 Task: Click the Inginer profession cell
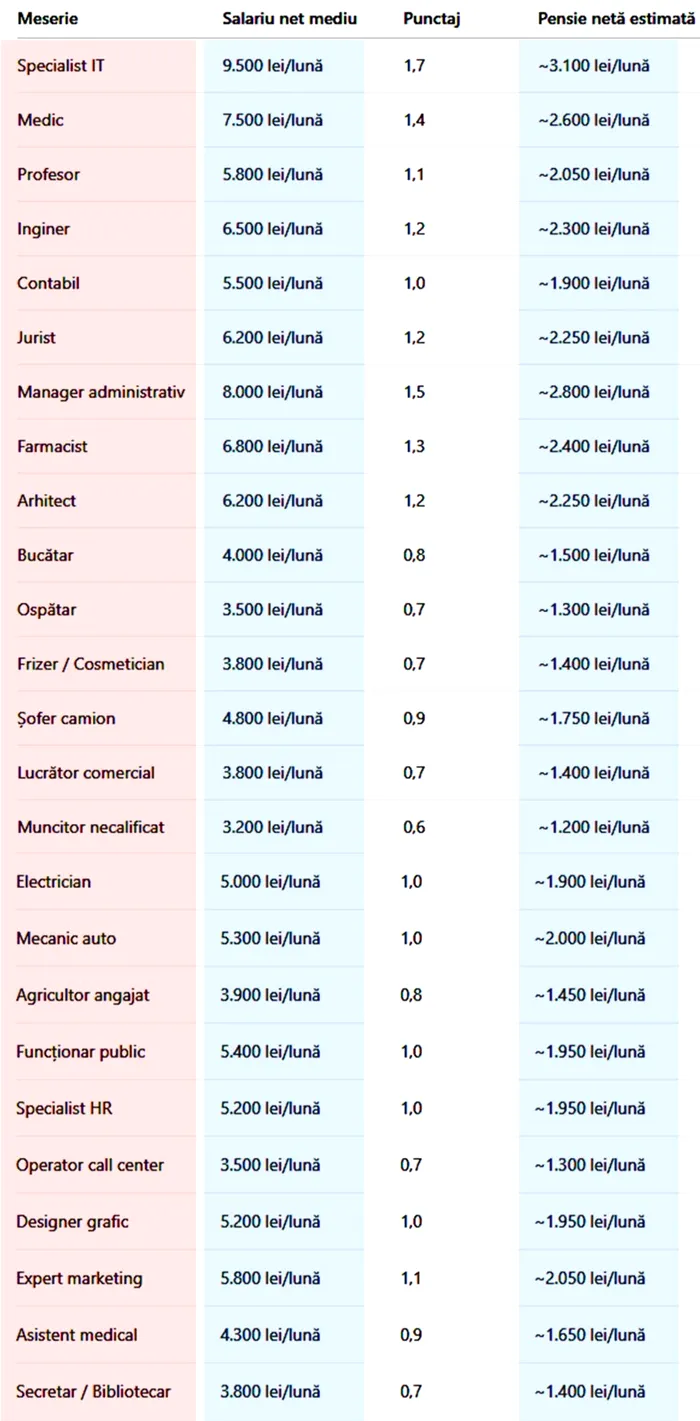point(44,229)
